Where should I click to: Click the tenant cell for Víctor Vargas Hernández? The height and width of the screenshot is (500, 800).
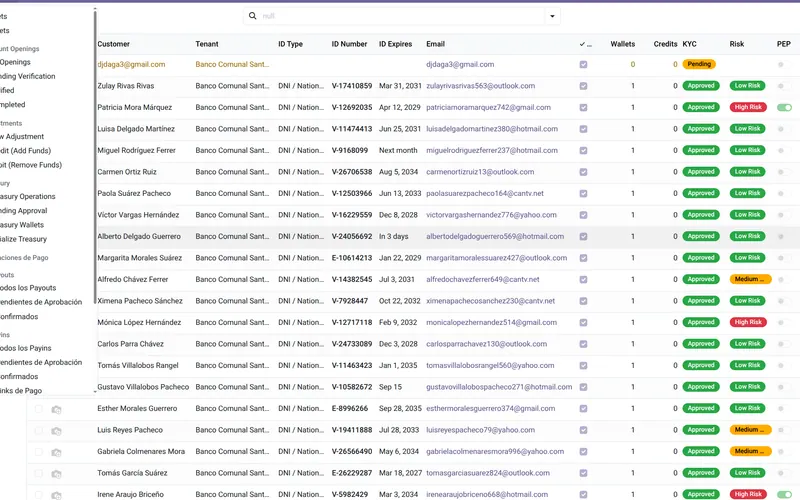coord(232,215)
